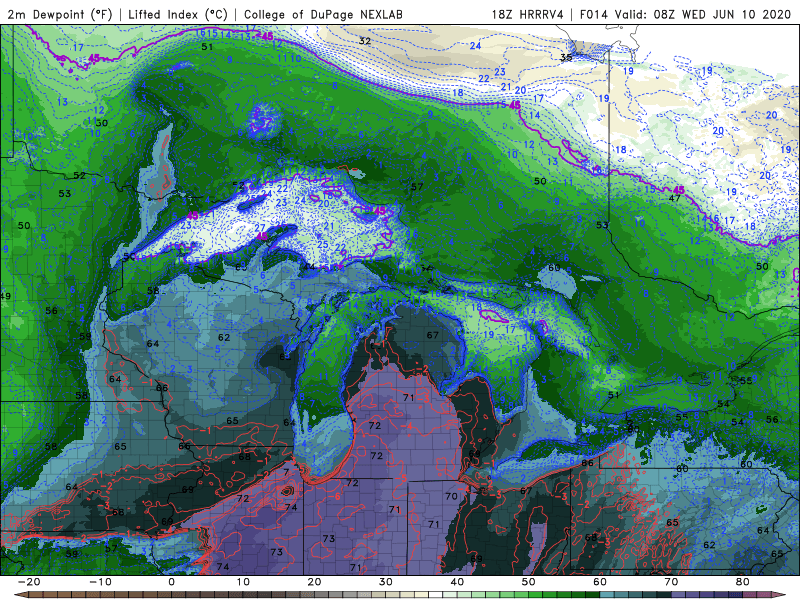The height and width of the screenshot is (600, 800).
Task: Click the black dewpoint value 44 near Lake Superior
Action: (x=309, y=266)
